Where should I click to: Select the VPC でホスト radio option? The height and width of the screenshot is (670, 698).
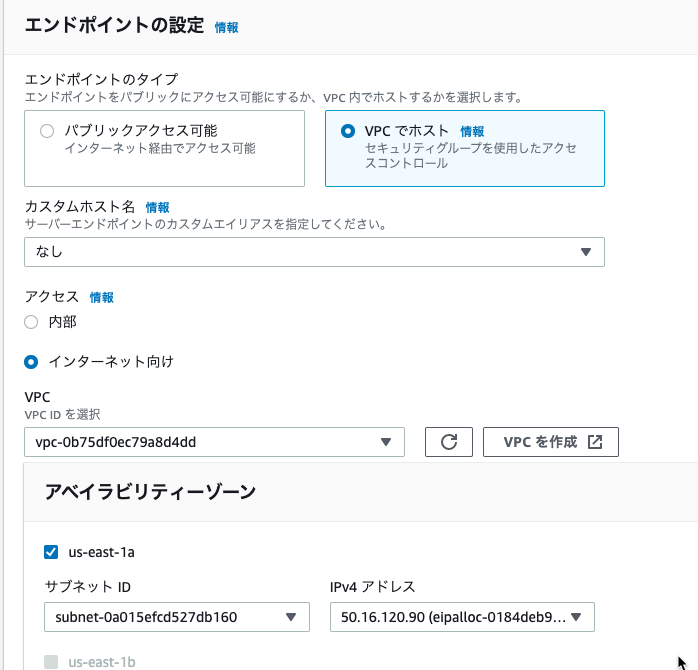(x=348, y=131)
